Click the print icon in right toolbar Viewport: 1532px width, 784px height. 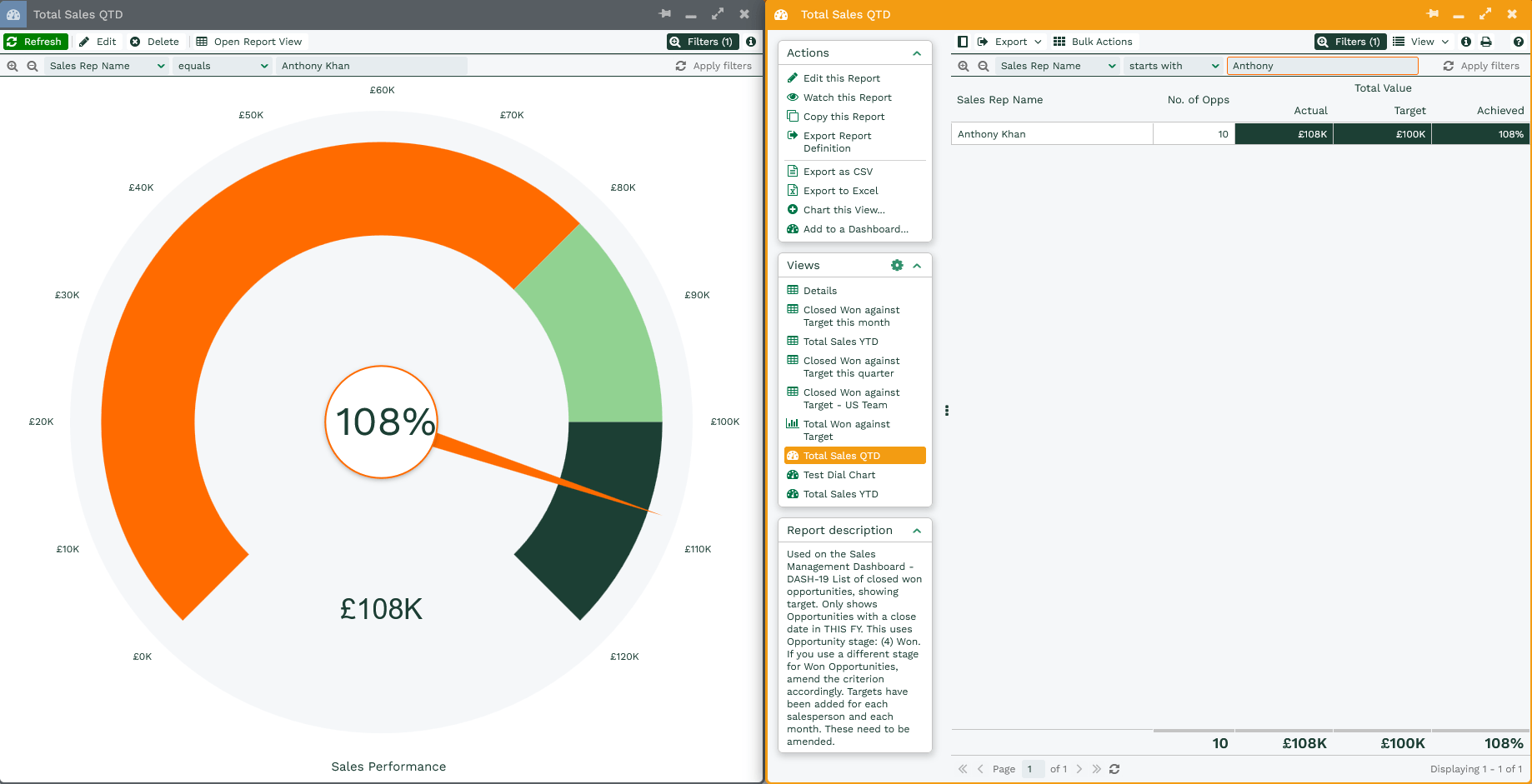[x=1486, y=42]
